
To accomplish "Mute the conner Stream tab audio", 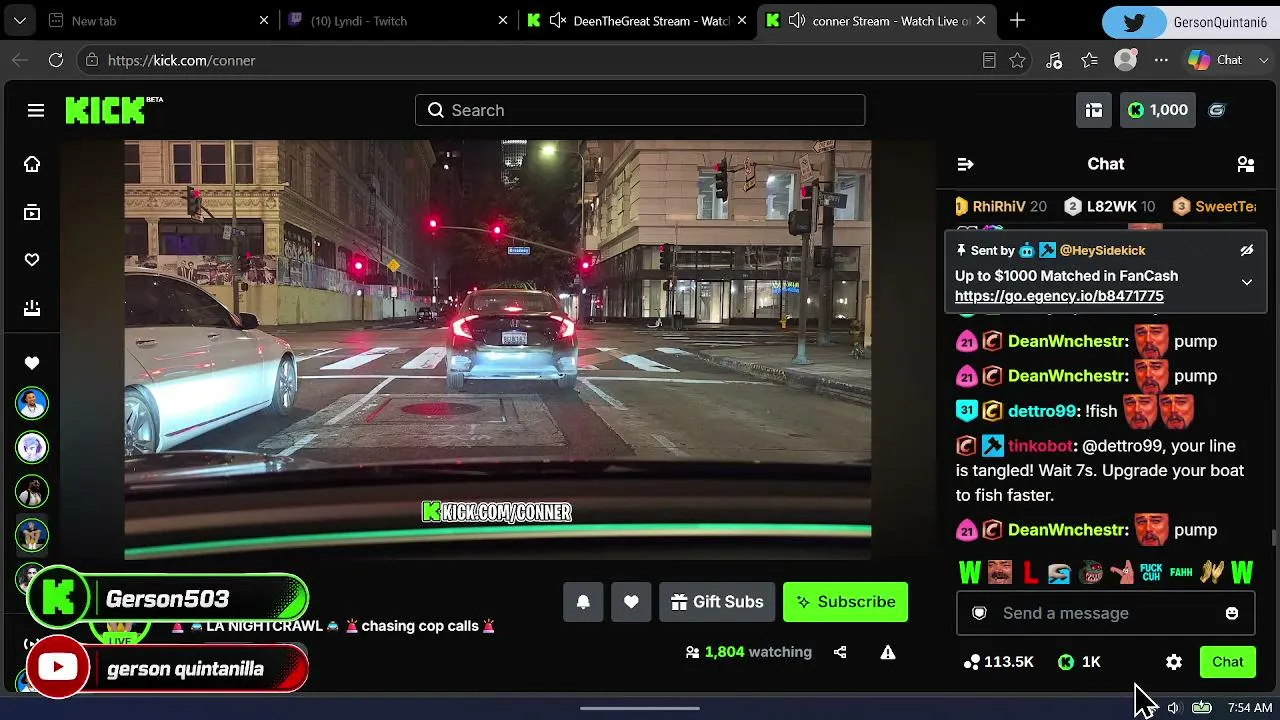I will pyautogui.click(x=797, y=21).
